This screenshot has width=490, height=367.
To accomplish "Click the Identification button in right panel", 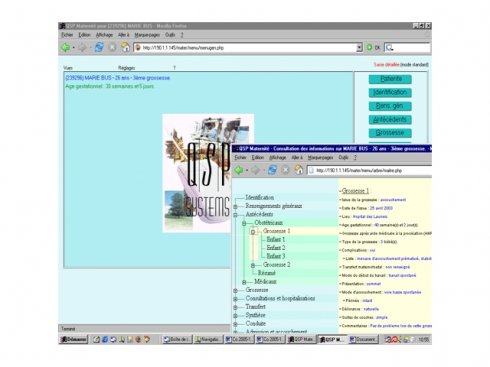I will (390, 92).
